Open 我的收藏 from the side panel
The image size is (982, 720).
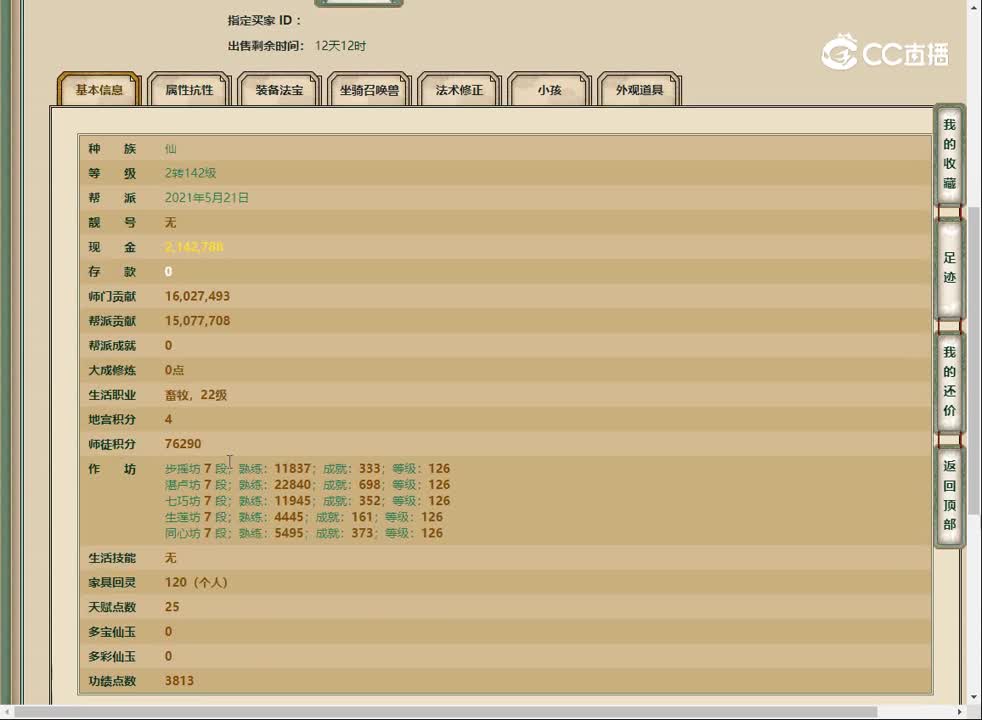tap(949, 154)
